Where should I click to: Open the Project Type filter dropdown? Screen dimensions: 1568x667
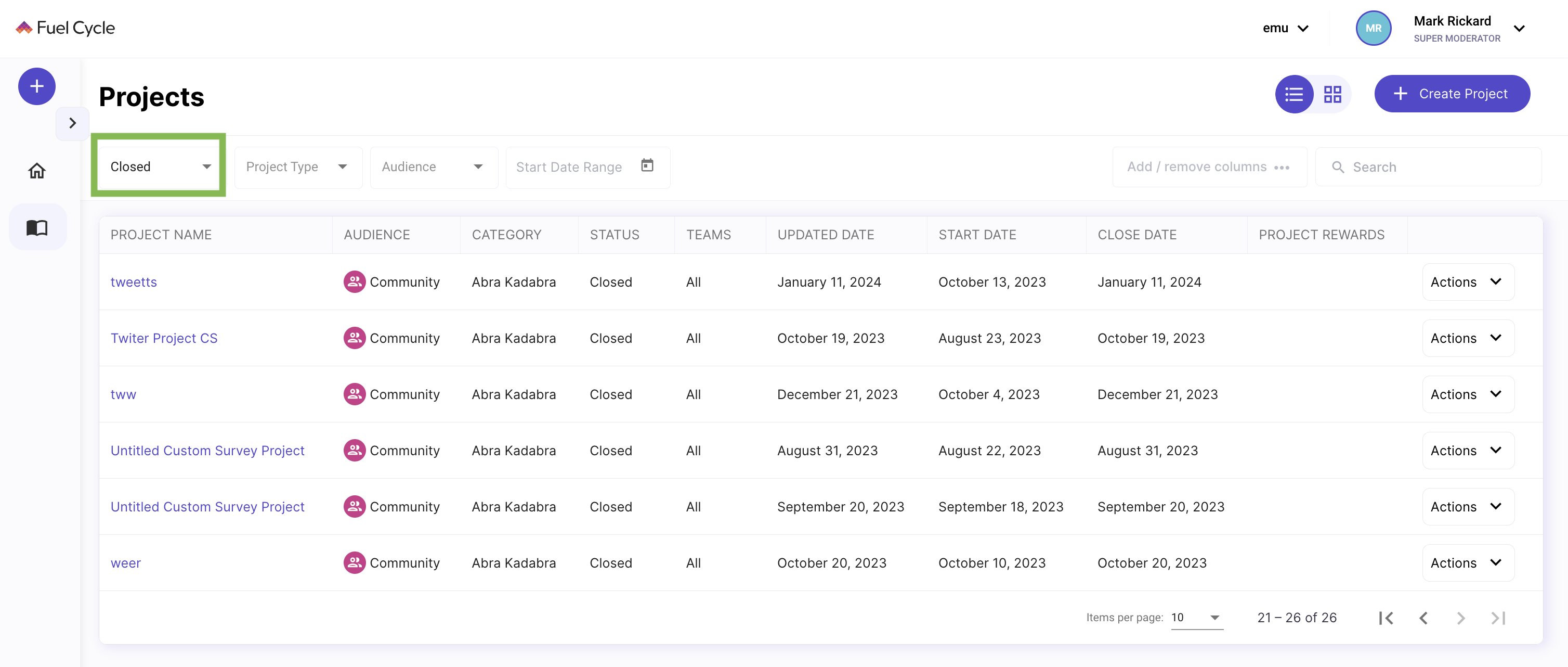coord(297,167)
